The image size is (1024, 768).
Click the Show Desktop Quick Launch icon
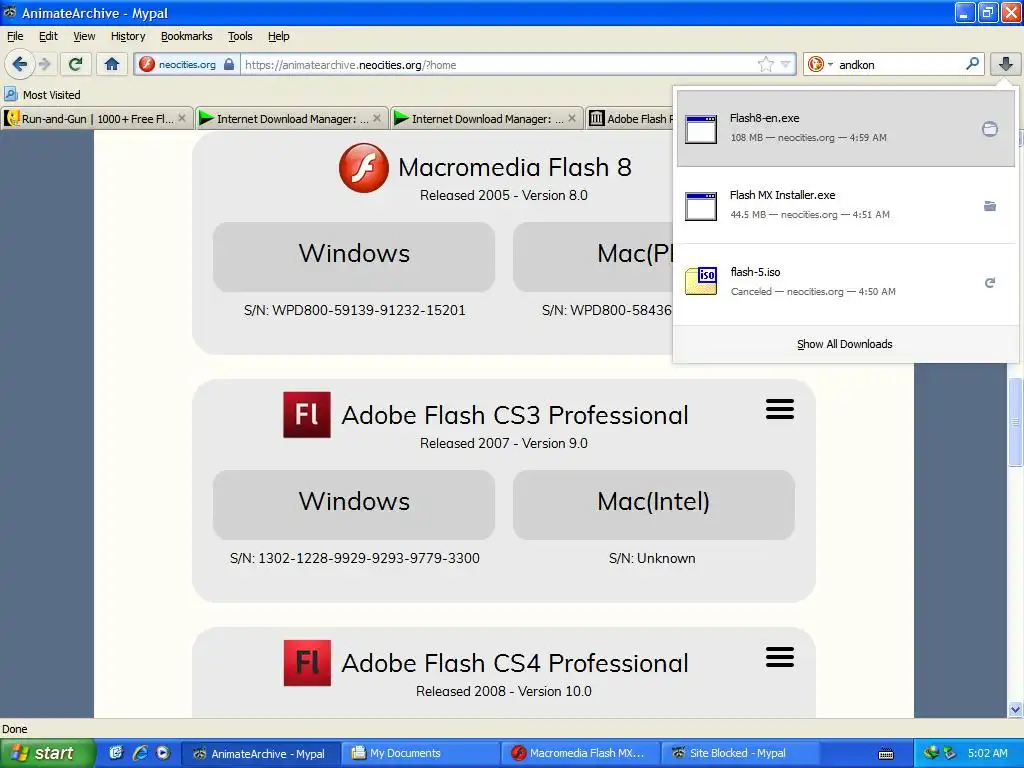tap(116, 753)
